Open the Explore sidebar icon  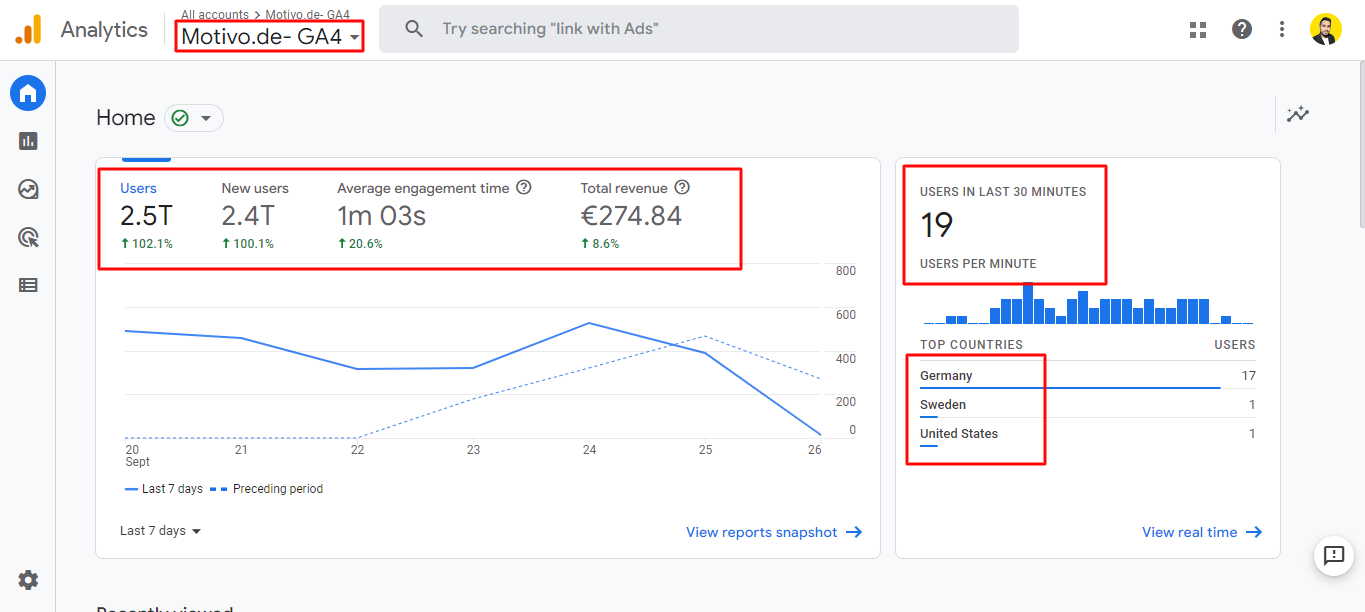(28, 189)
